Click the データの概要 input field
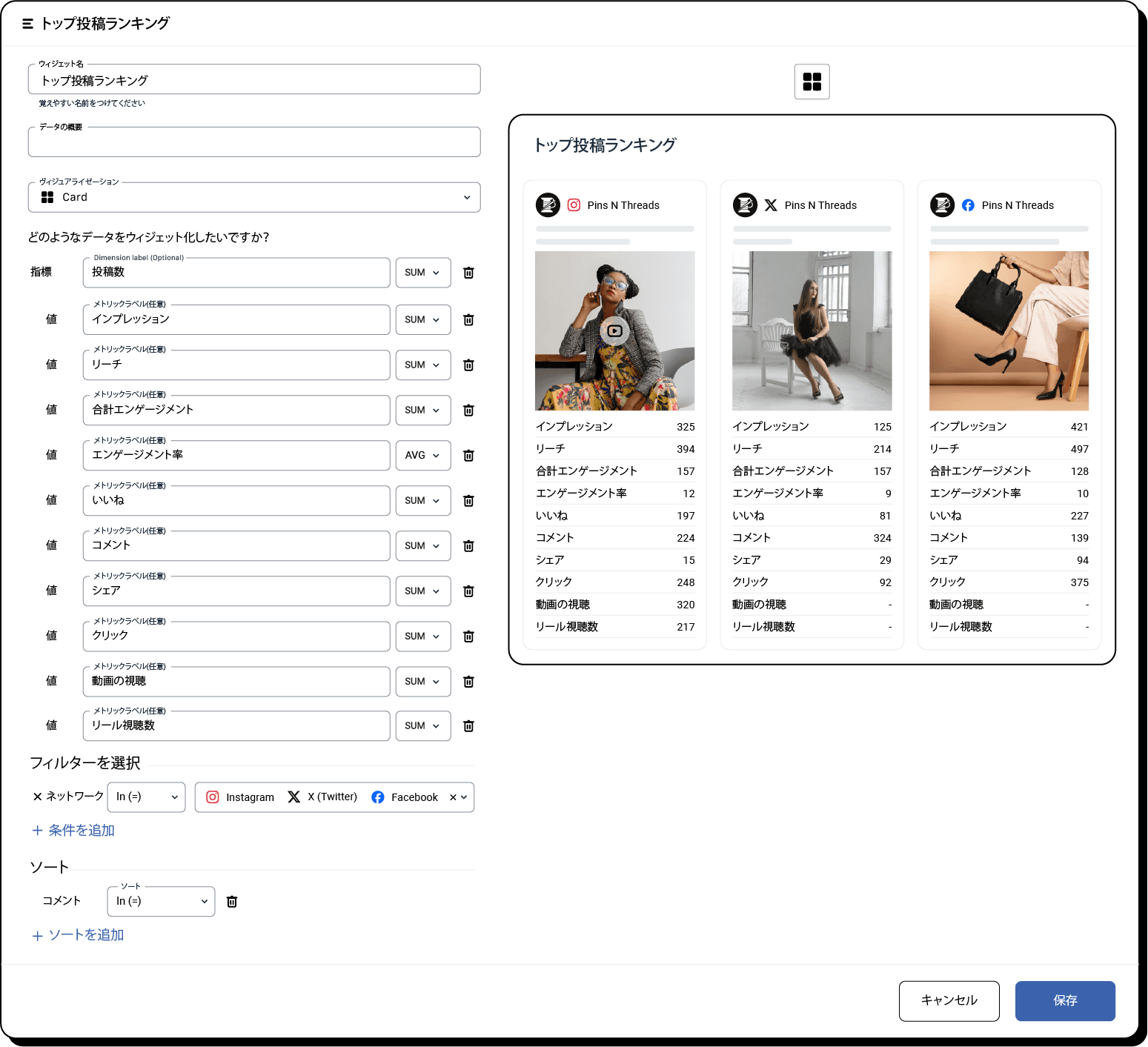Image resolution: width=1148 pixels, height=1047 pixels. point(254,142)
